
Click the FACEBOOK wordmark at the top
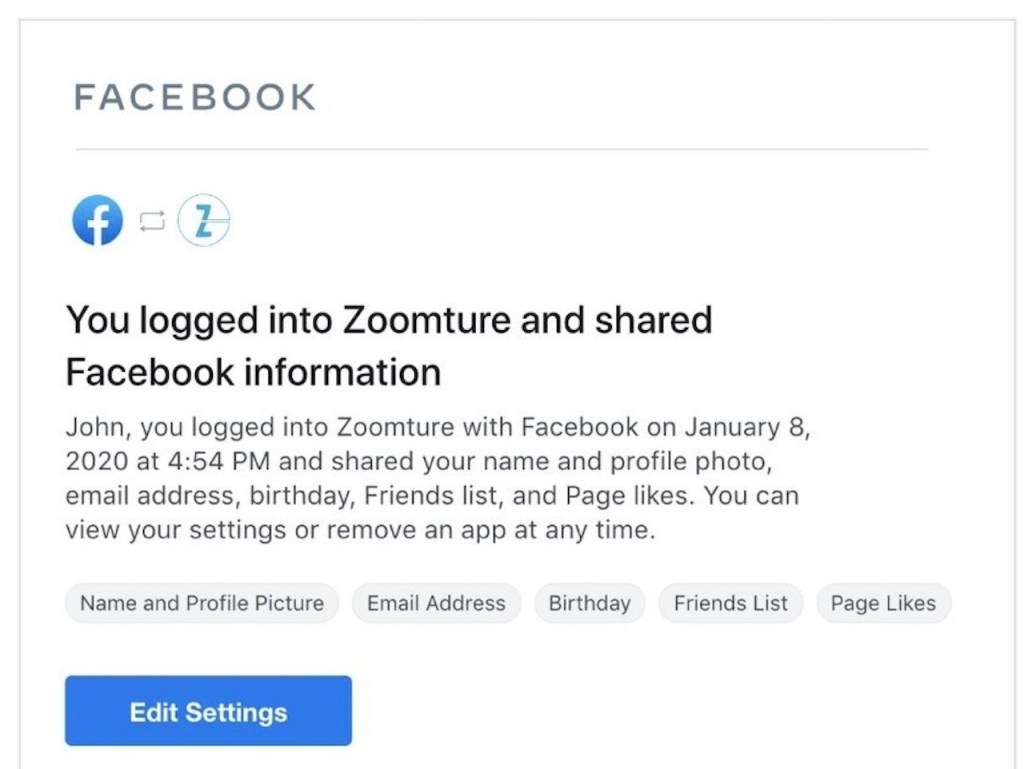pos(195,97)
